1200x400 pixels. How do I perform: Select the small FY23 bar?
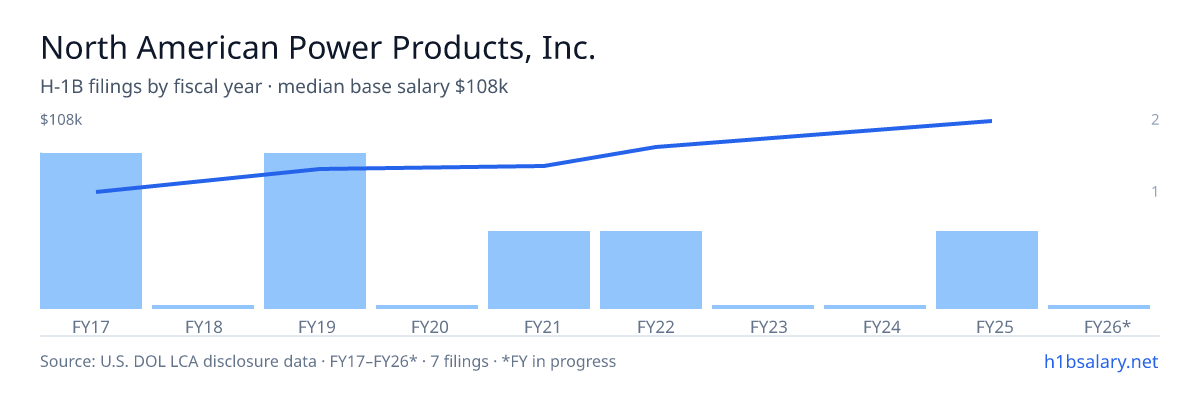point(763,307)
